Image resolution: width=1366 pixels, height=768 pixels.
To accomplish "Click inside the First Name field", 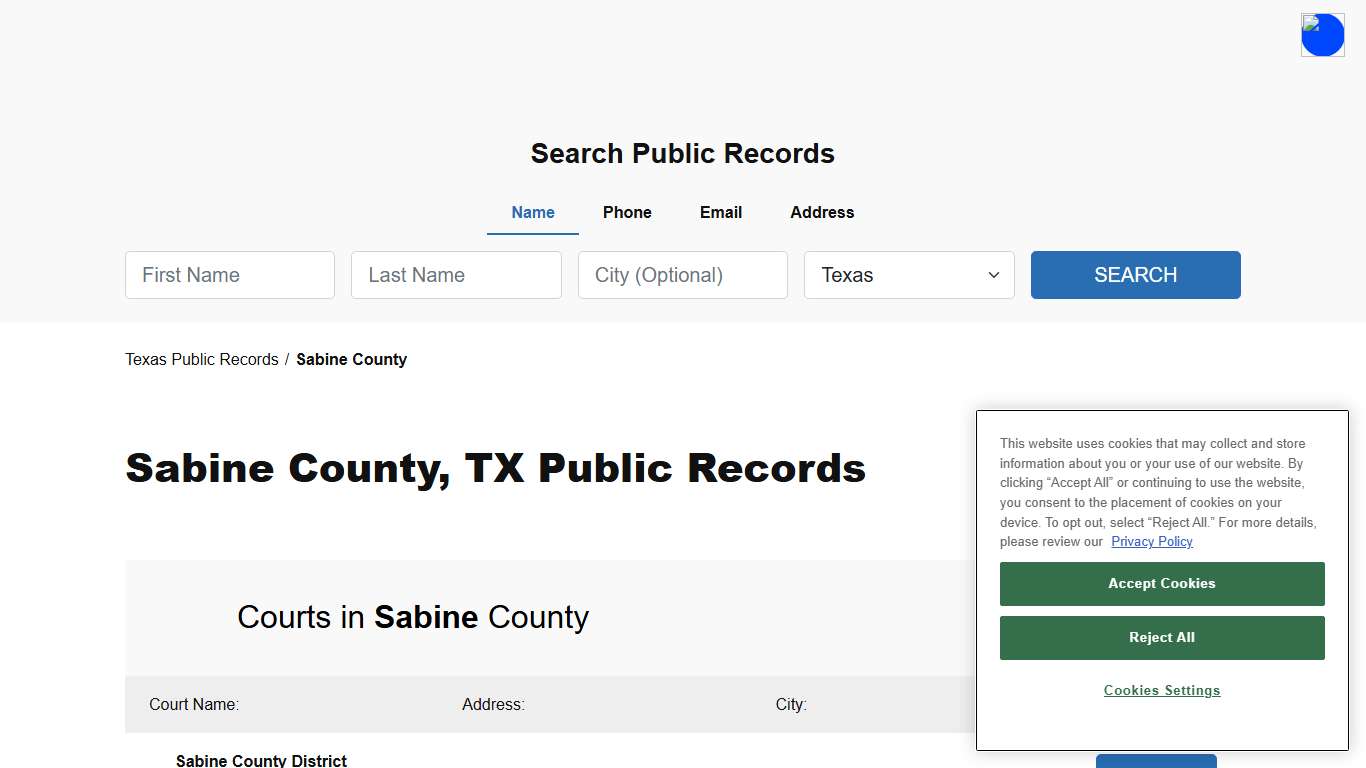I will 229,275.
